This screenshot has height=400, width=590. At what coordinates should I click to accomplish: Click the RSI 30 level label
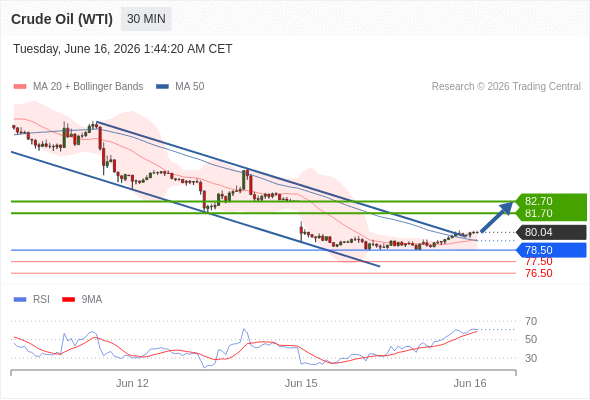531,358
